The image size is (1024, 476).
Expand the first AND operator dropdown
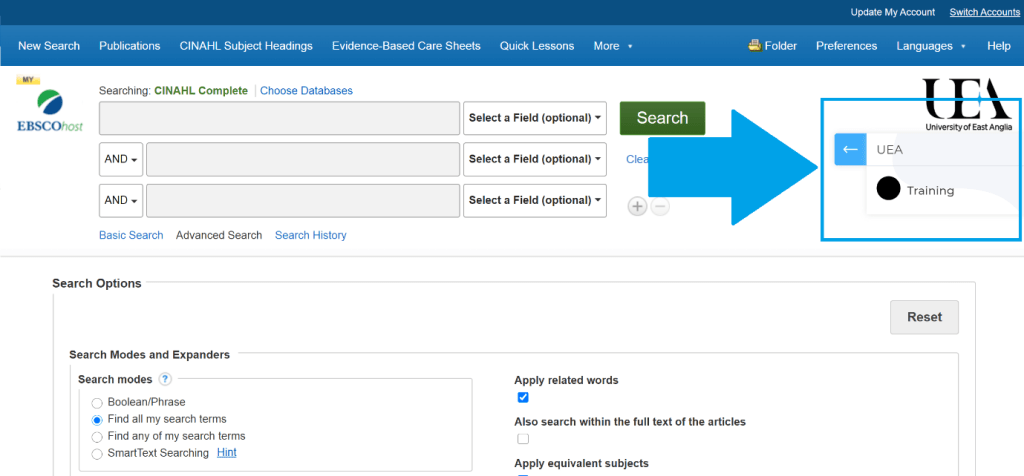(x=121, y=159)
